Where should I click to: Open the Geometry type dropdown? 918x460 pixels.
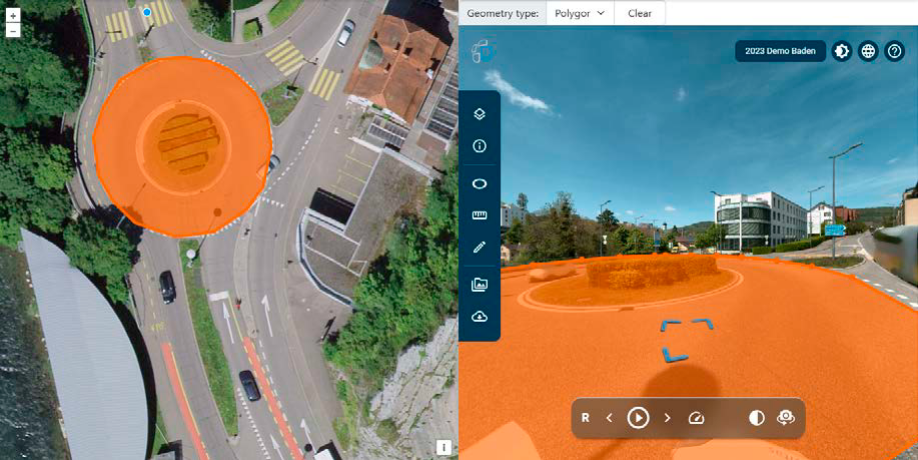click(x=580, y=14)
